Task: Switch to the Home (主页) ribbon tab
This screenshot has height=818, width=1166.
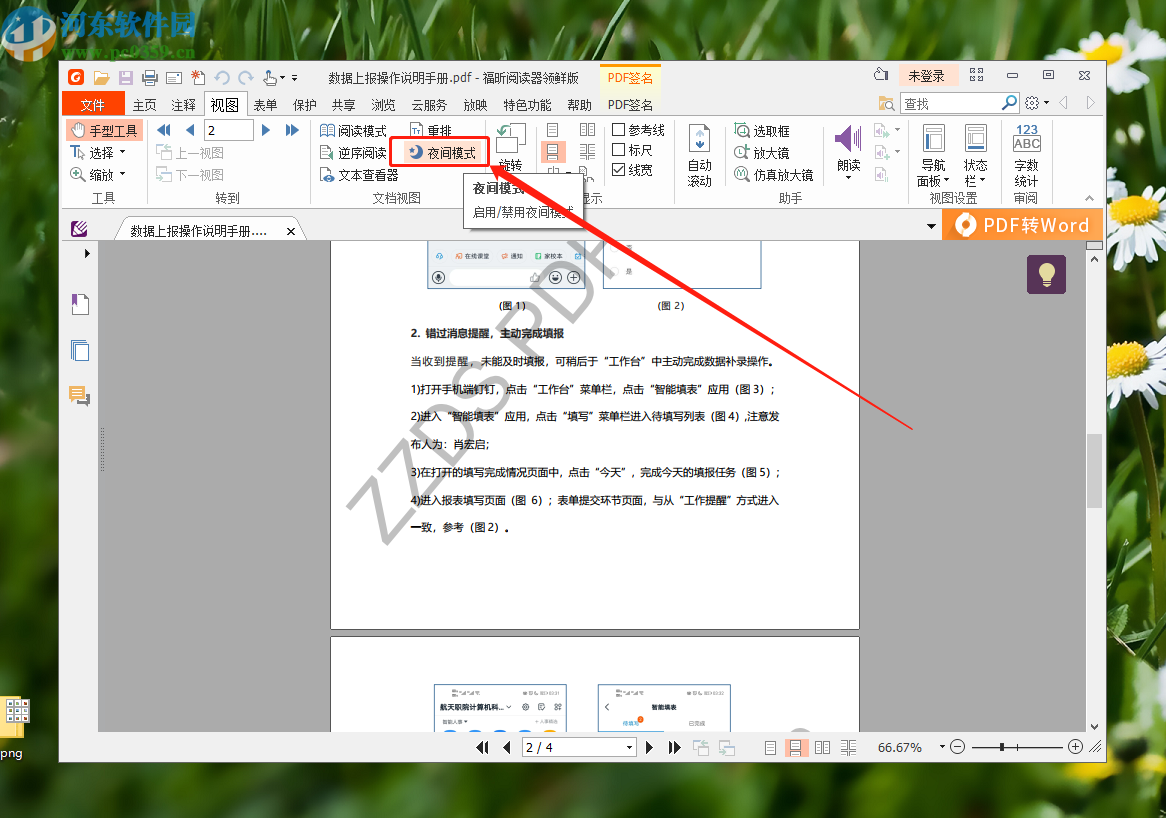Action: click(x=145, y=105)
